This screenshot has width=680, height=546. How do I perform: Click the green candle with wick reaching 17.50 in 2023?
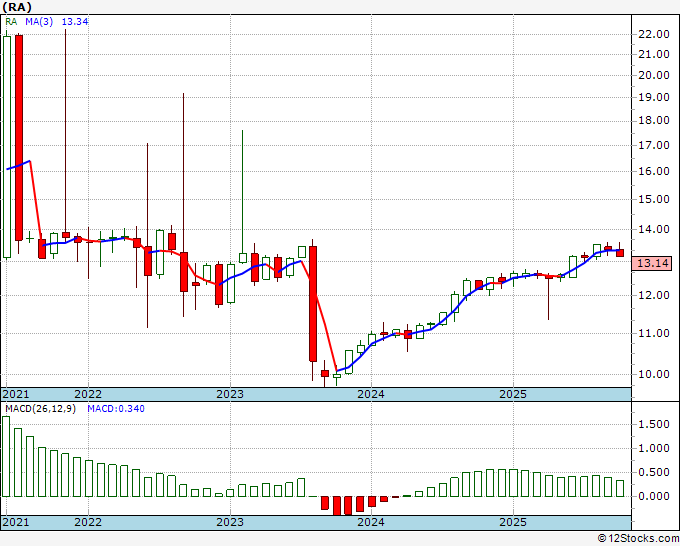click(242, 258)
